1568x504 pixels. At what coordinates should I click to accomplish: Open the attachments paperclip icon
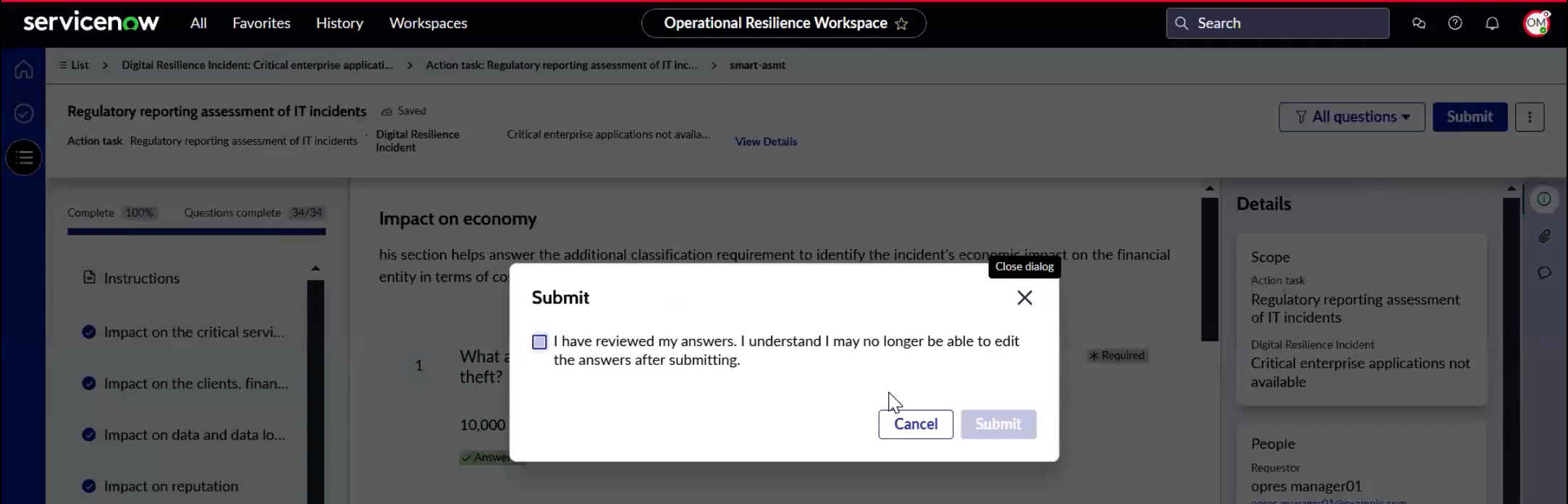coord(1544,236)
